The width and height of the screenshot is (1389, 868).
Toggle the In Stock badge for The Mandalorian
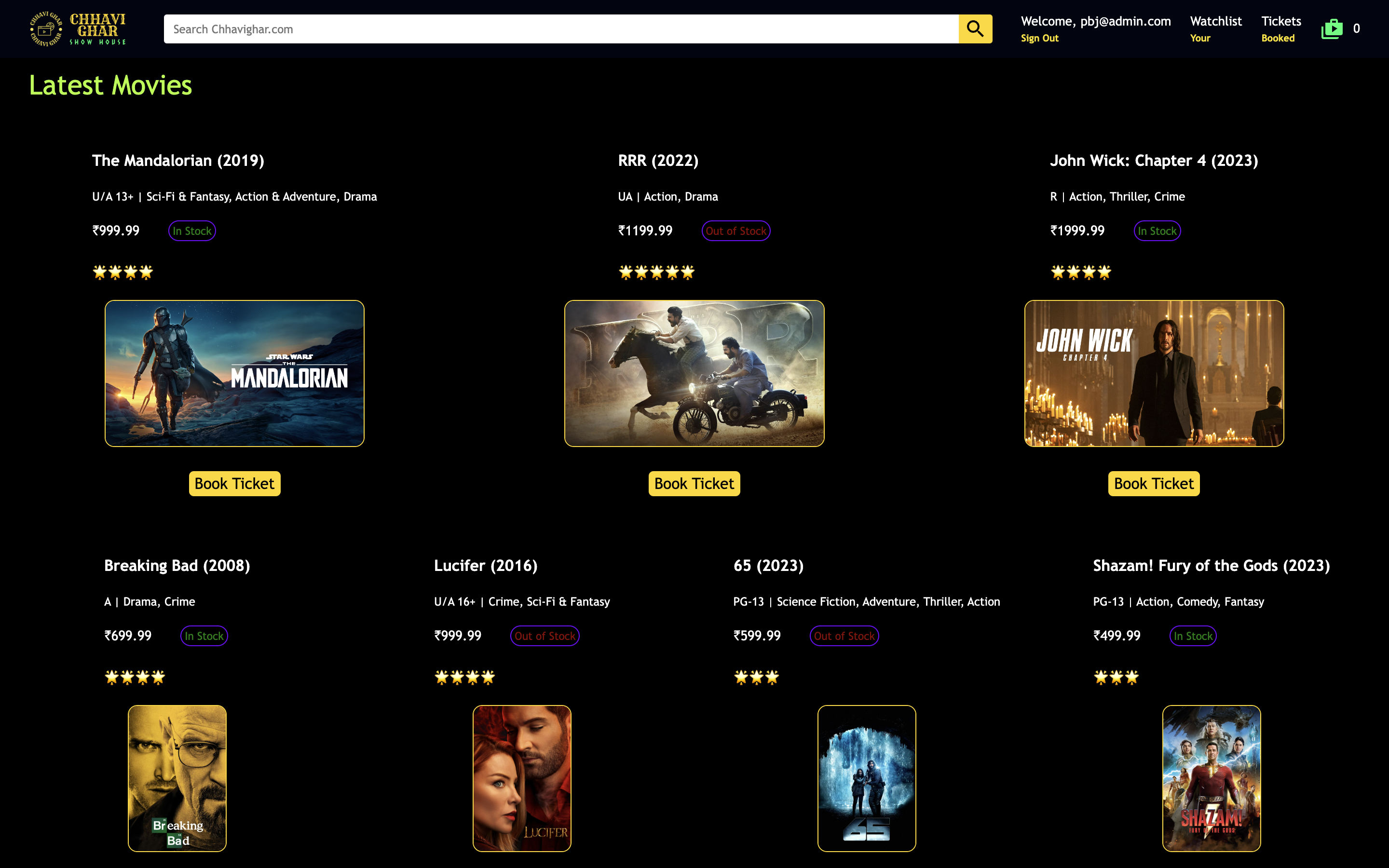tap(191, 230)
